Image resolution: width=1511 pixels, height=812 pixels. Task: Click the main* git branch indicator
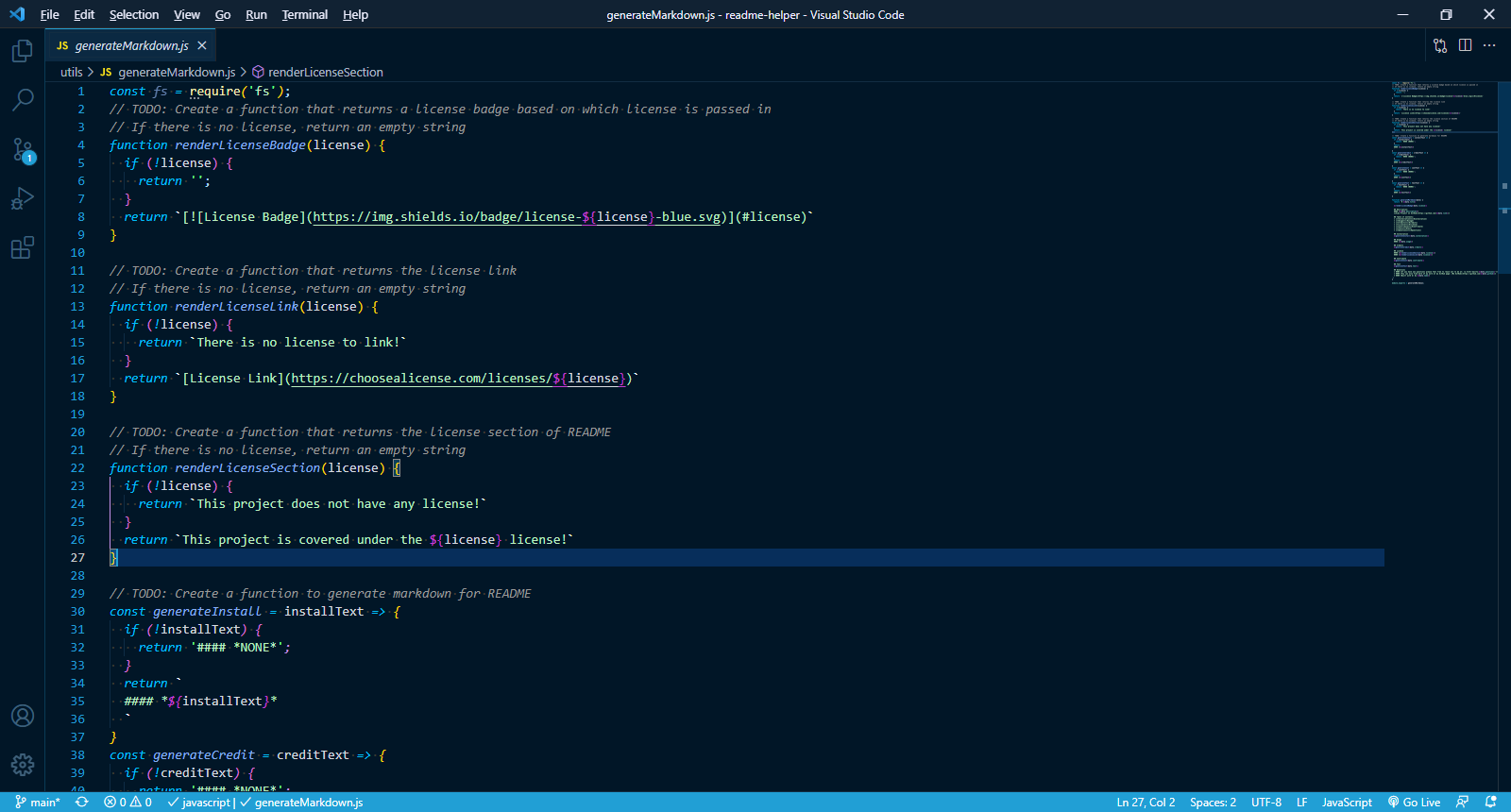click(38, 803)
